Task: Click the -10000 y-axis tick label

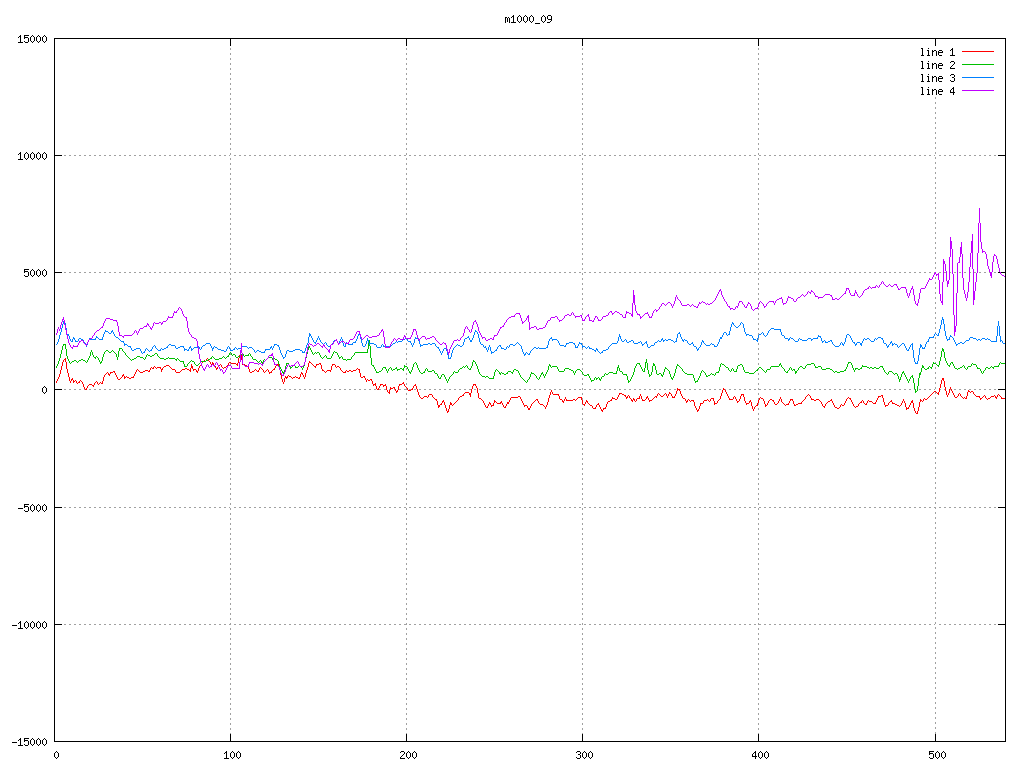Action: click(29, 624)
